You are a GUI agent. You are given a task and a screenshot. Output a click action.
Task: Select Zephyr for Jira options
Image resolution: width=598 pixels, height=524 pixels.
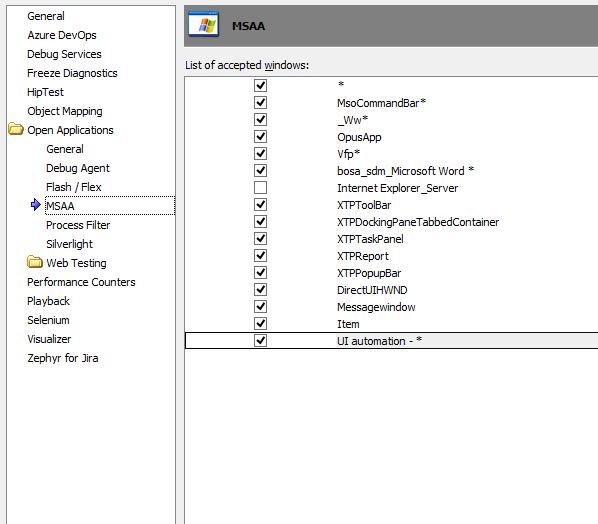point(63,358)
